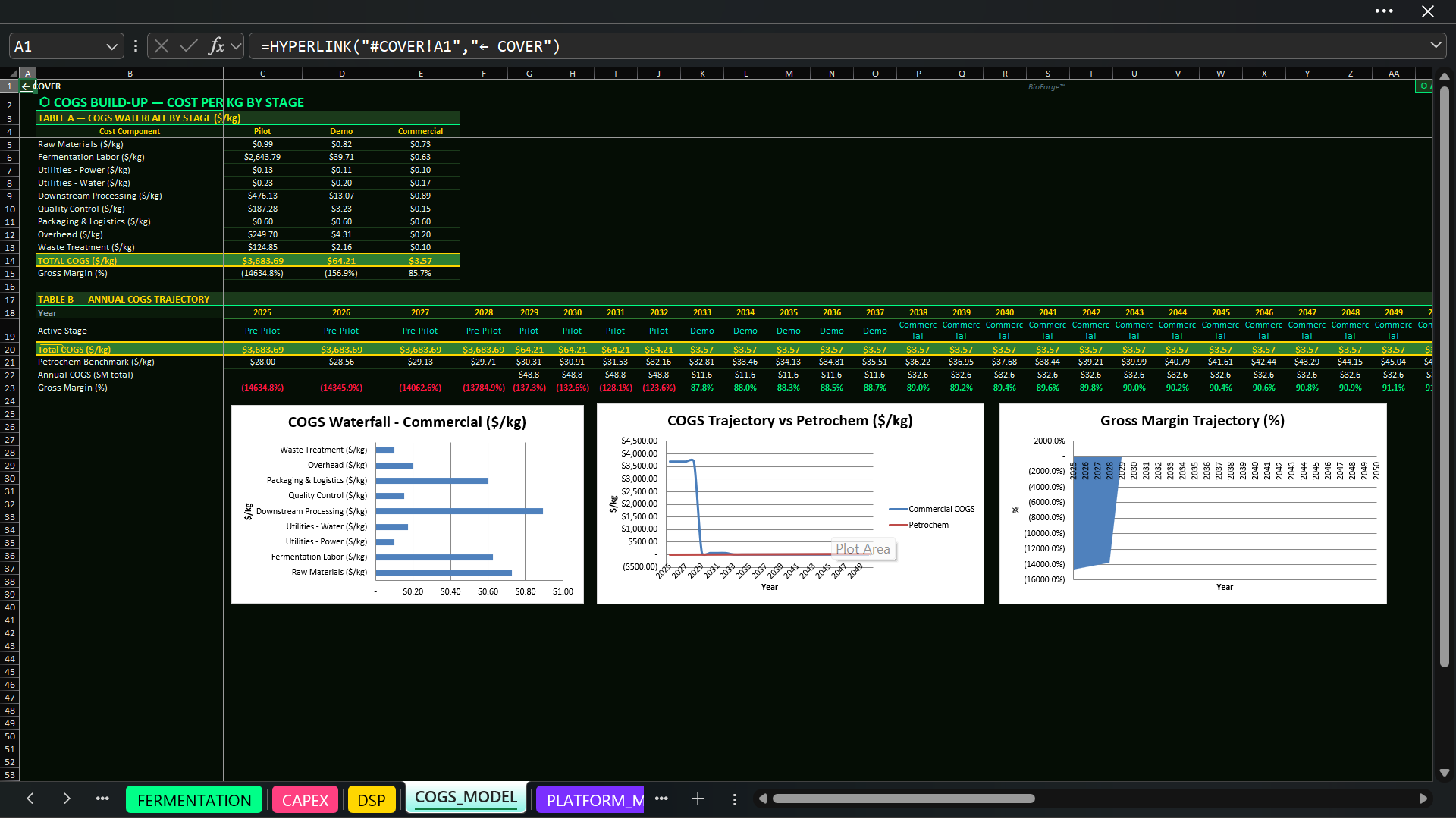The image size is (1456, 819).
Task: Open the top-right three dots menu
Action: 1384,11
